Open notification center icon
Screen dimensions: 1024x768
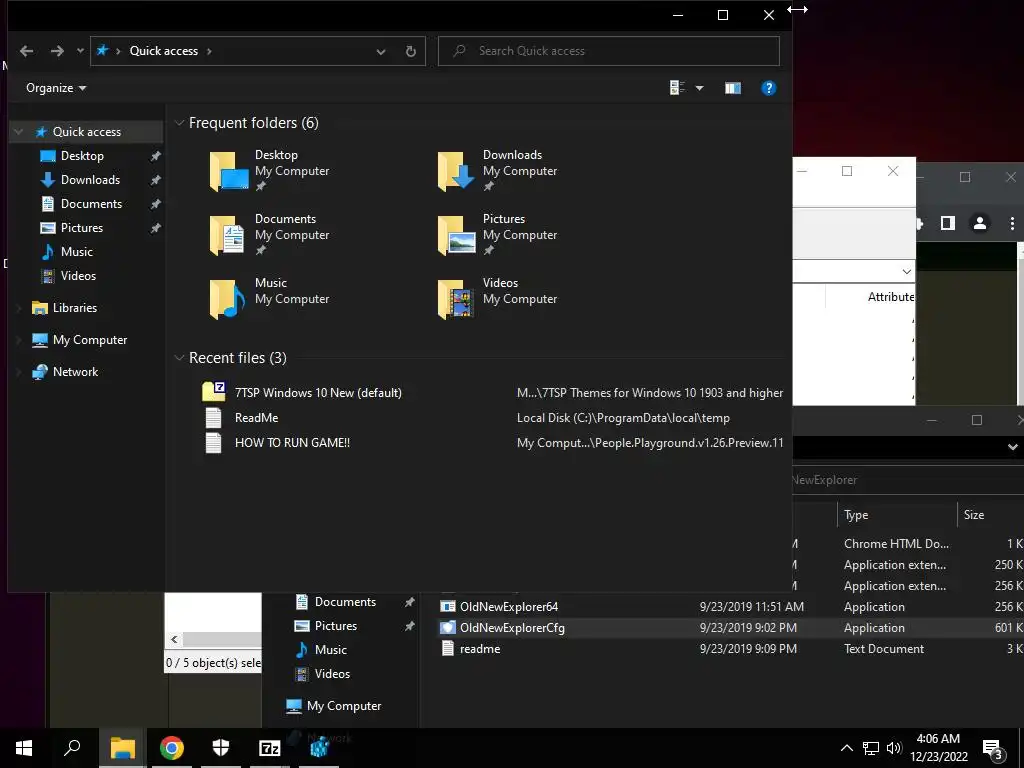tap(993, 748)
